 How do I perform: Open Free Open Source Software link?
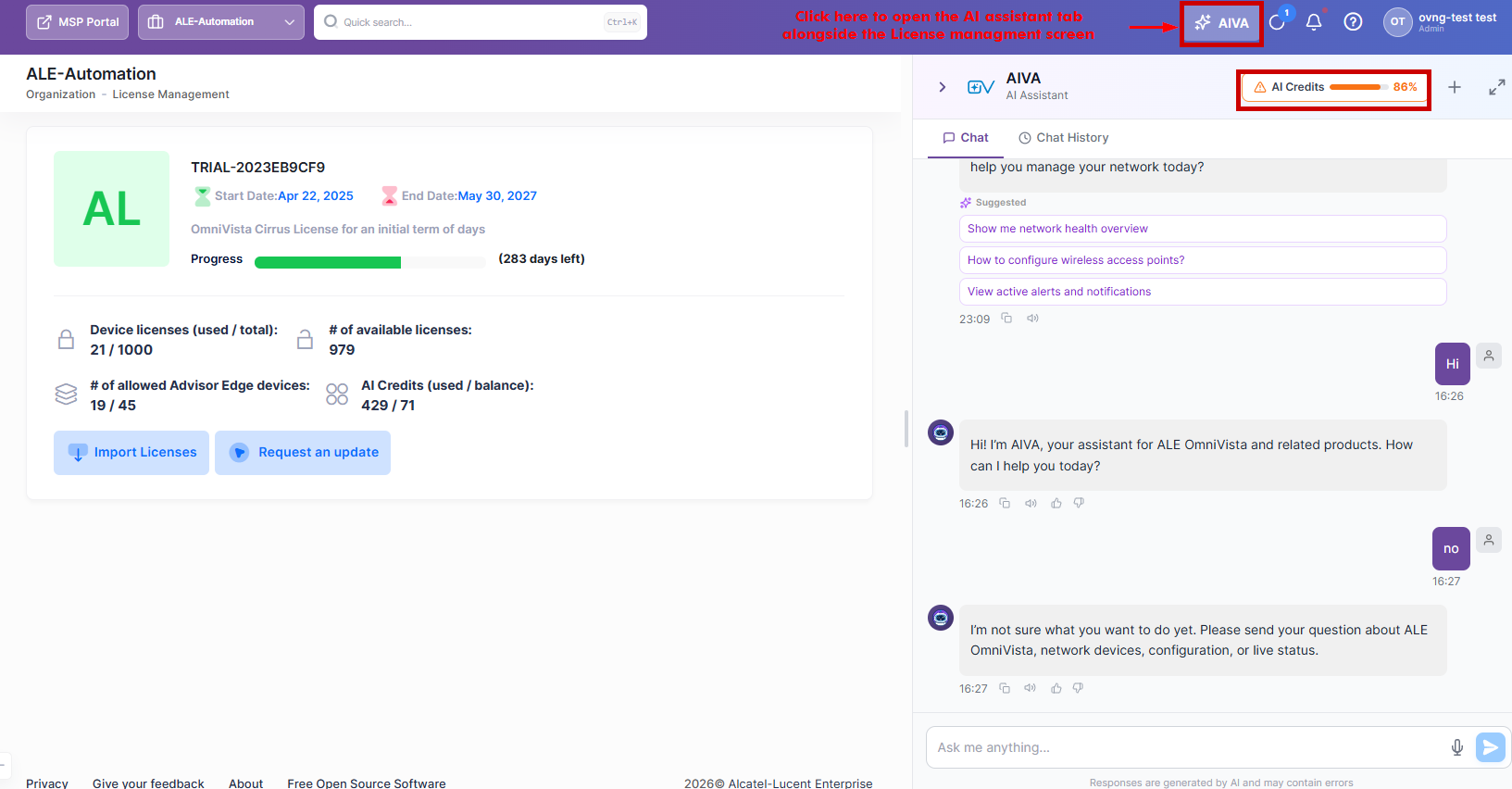click(367, 783)
